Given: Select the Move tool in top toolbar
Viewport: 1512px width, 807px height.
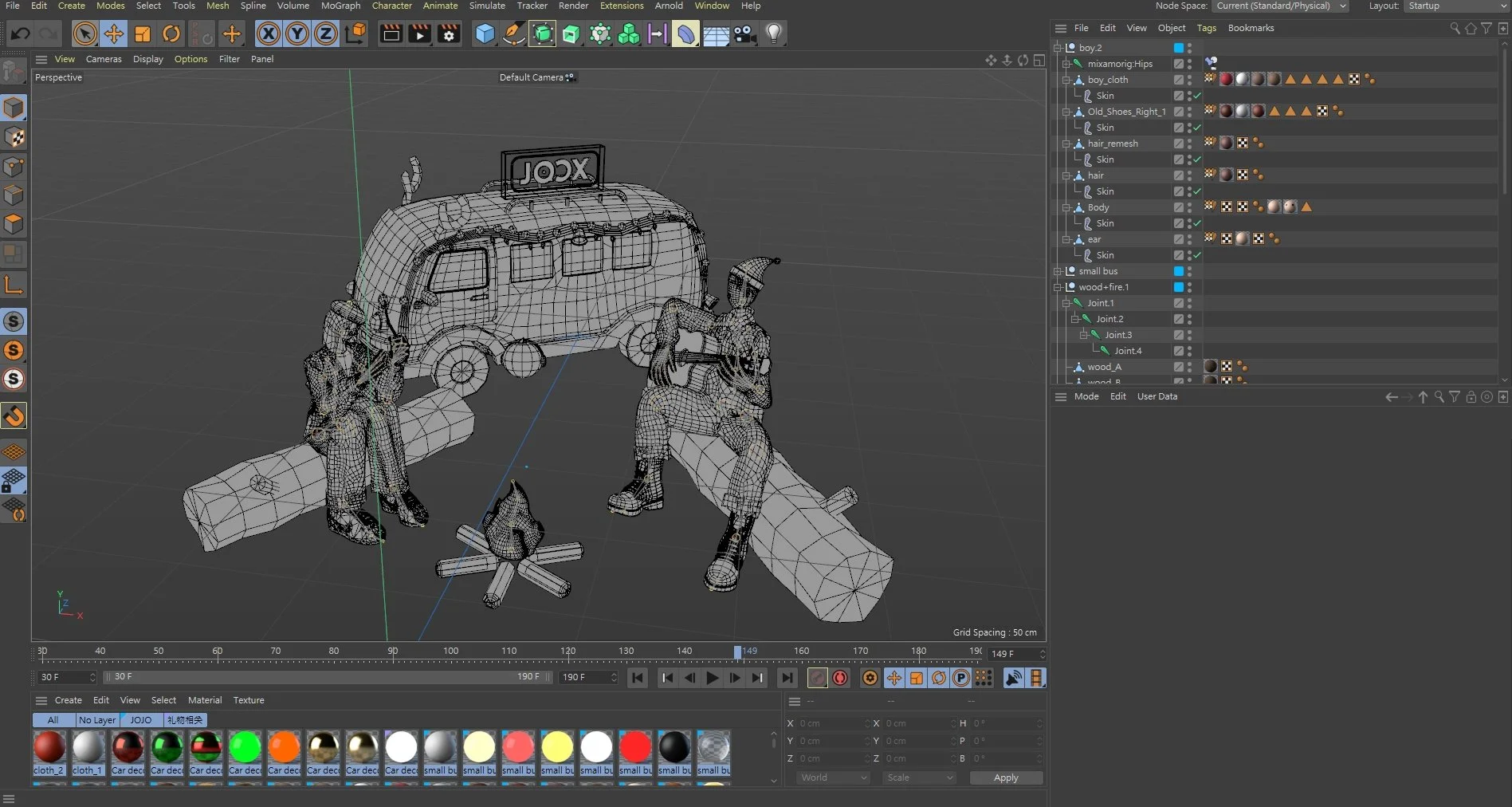Looking at the screenshot, I should 114,33.
